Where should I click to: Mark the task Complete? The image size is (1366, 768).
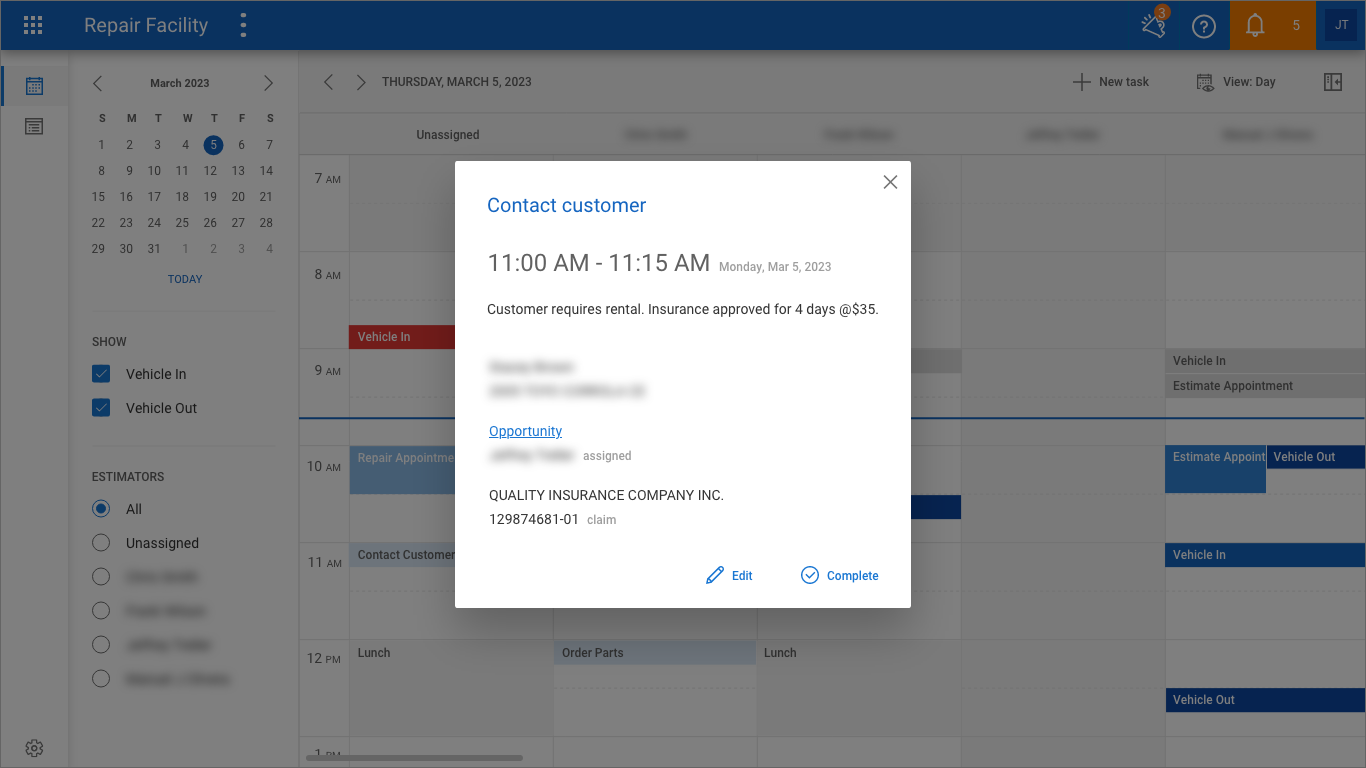[x=839, y=575]
